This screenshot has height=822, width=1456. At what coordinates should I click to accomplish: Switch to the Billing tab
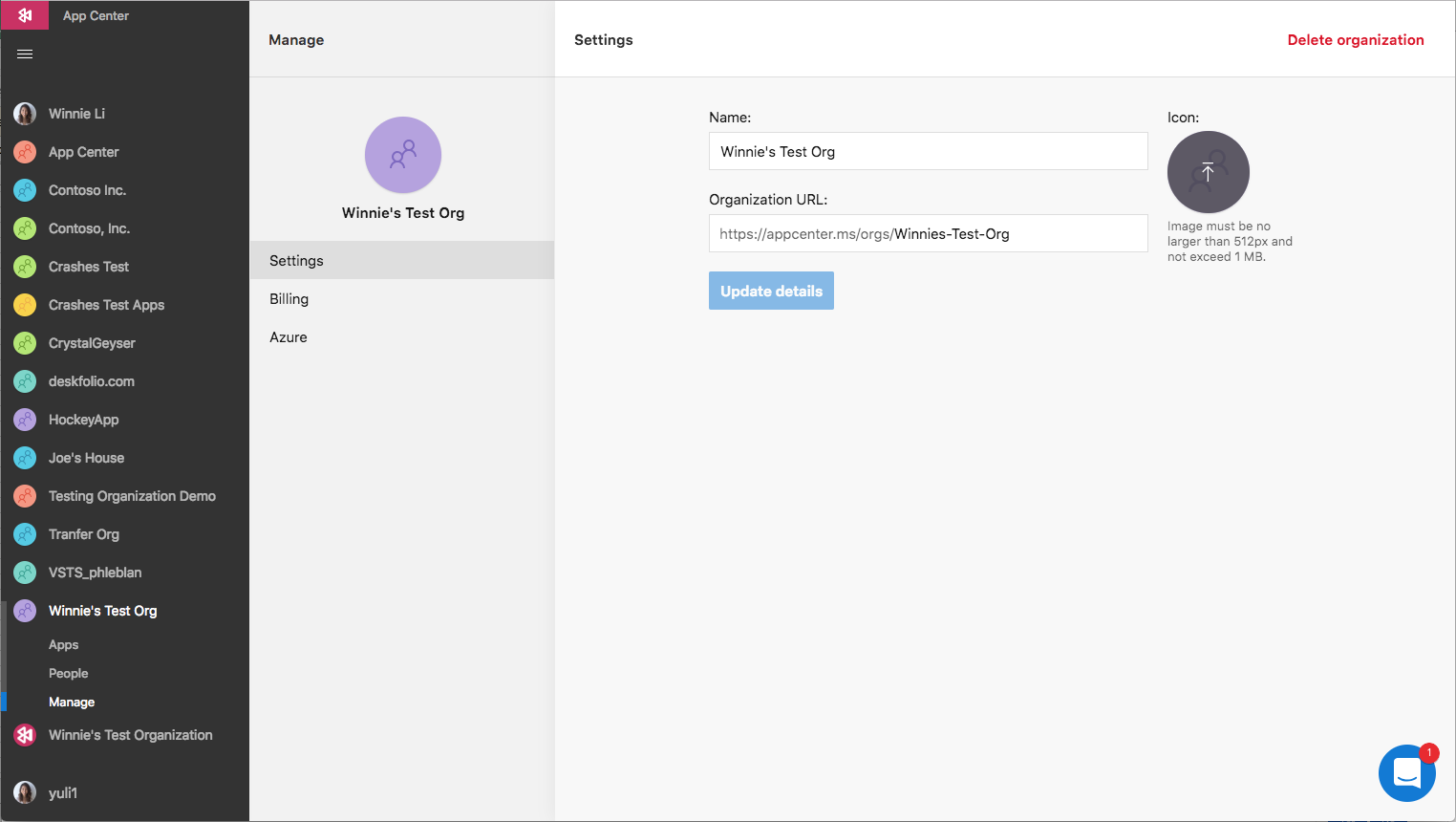point(289,298)
